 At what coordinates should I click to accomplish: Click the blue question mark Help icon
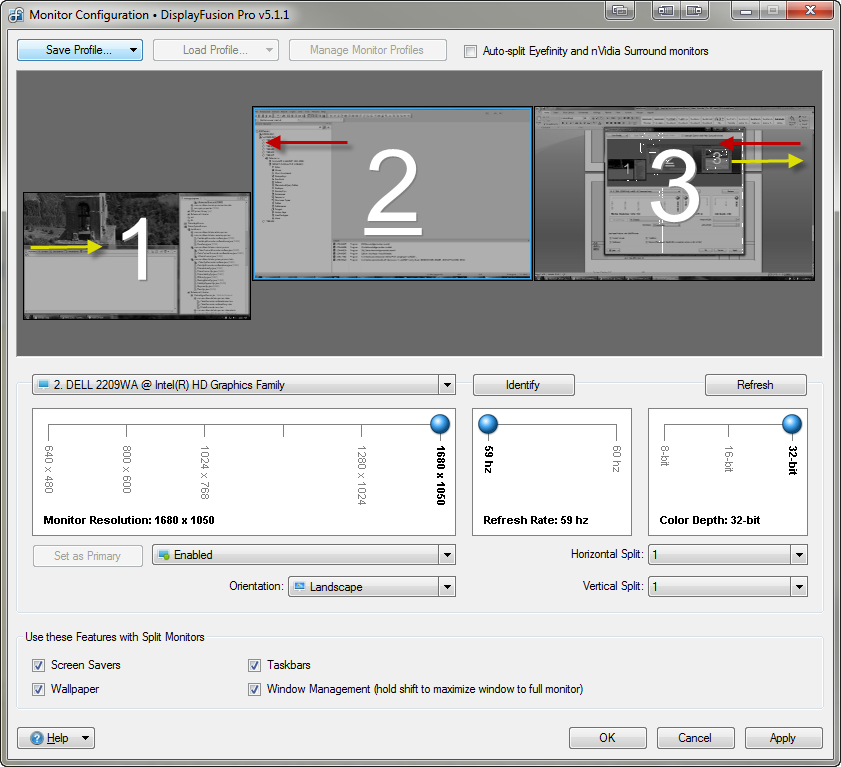pyautogui.click(x=37, y=738)
